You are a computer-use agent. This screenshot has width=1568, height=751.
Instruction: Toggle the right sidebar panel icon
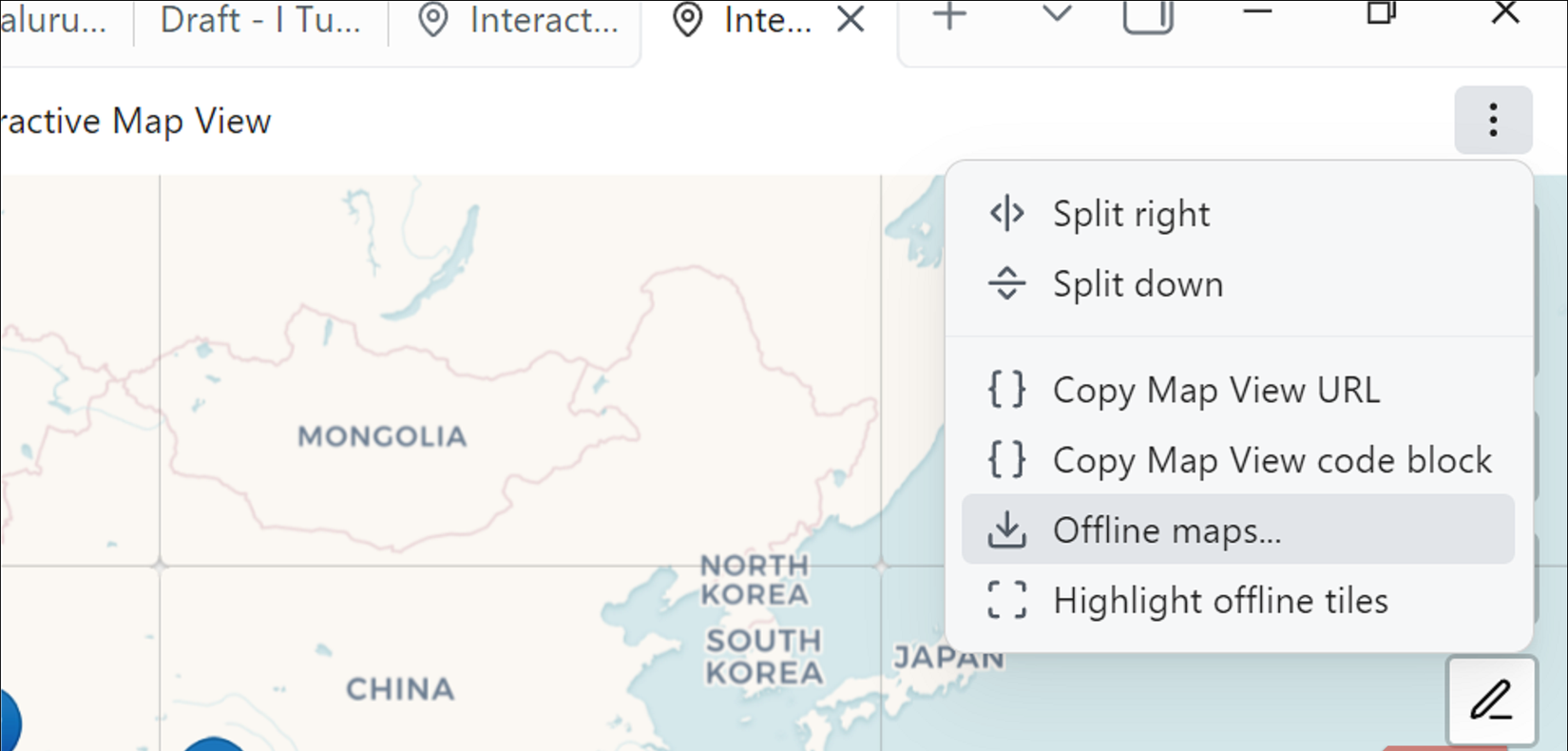point(1148,16)
